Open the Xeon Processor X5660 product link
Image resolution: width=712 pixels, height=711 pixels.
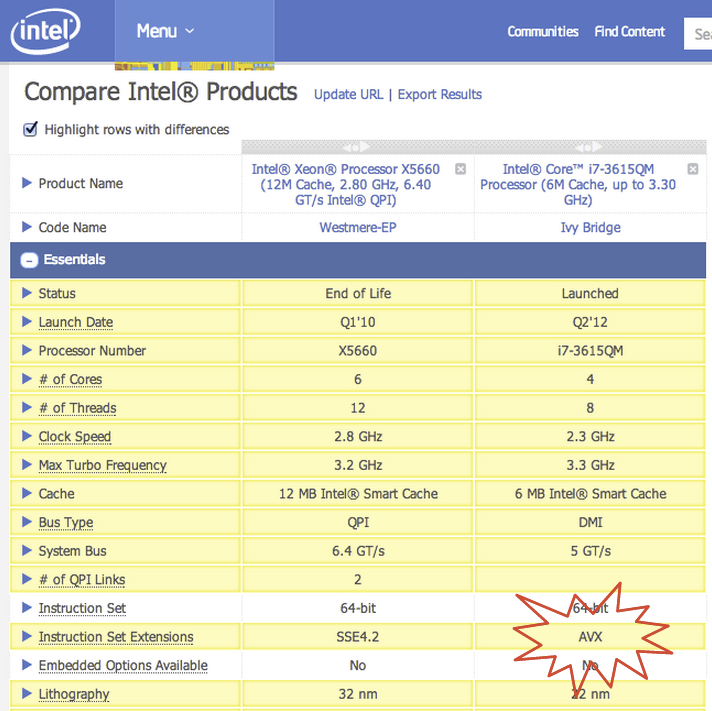click(346, 184)
